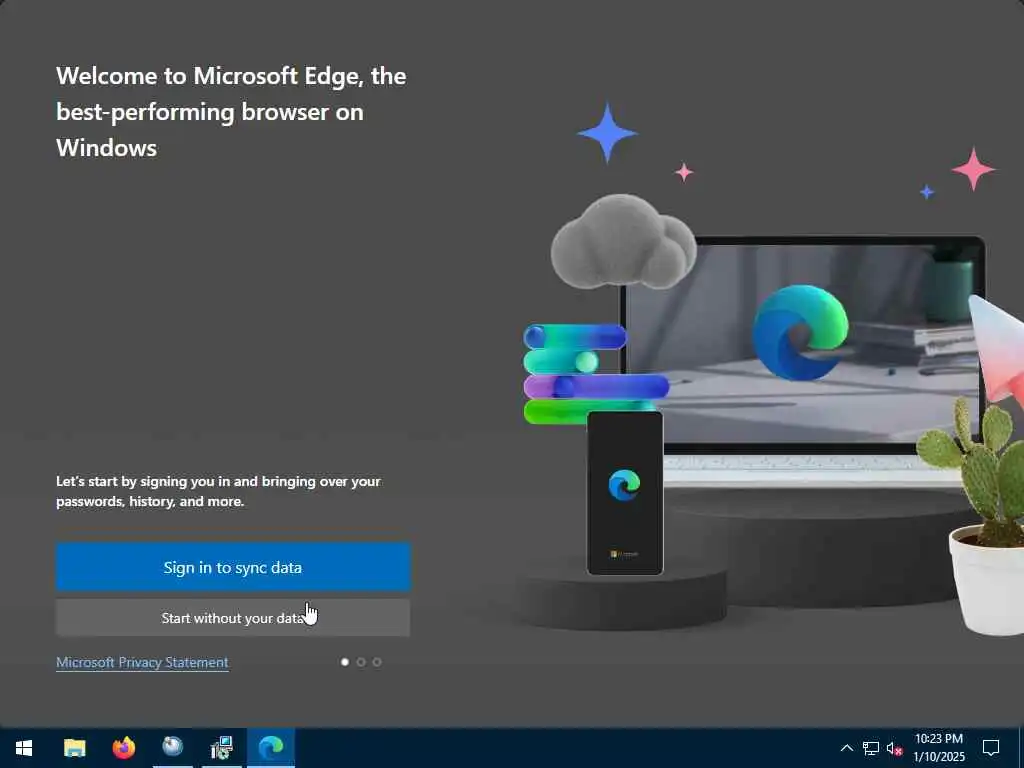
Task: Select the first page indicator dot
Action: tap(345, 662)
